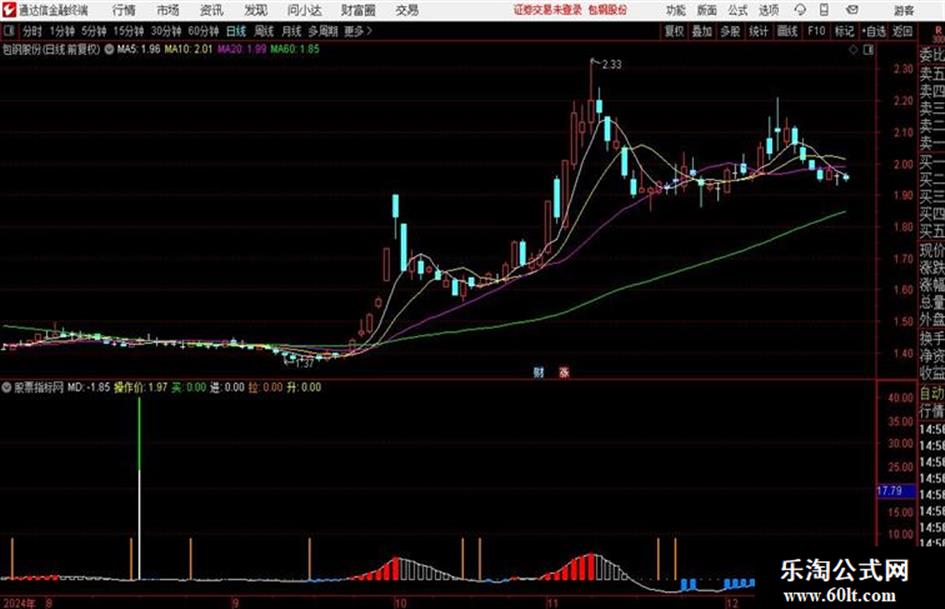Click the 通达信 red logo icon
The width and height of the screenshot is (945, 609).
pos(9,10)
